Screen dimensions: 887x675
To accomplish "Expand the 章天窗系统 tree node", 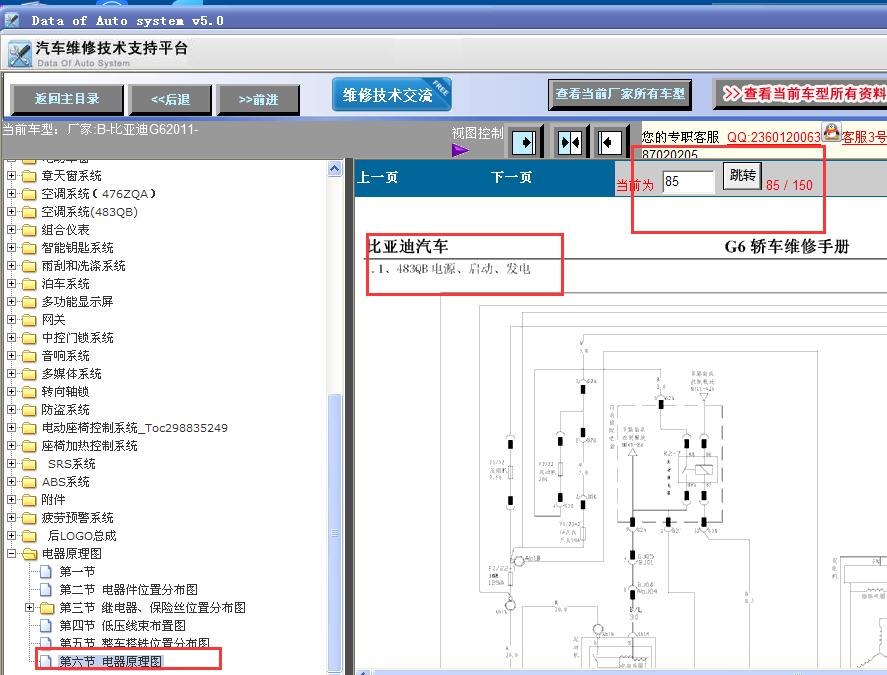I will pos(11,176).
